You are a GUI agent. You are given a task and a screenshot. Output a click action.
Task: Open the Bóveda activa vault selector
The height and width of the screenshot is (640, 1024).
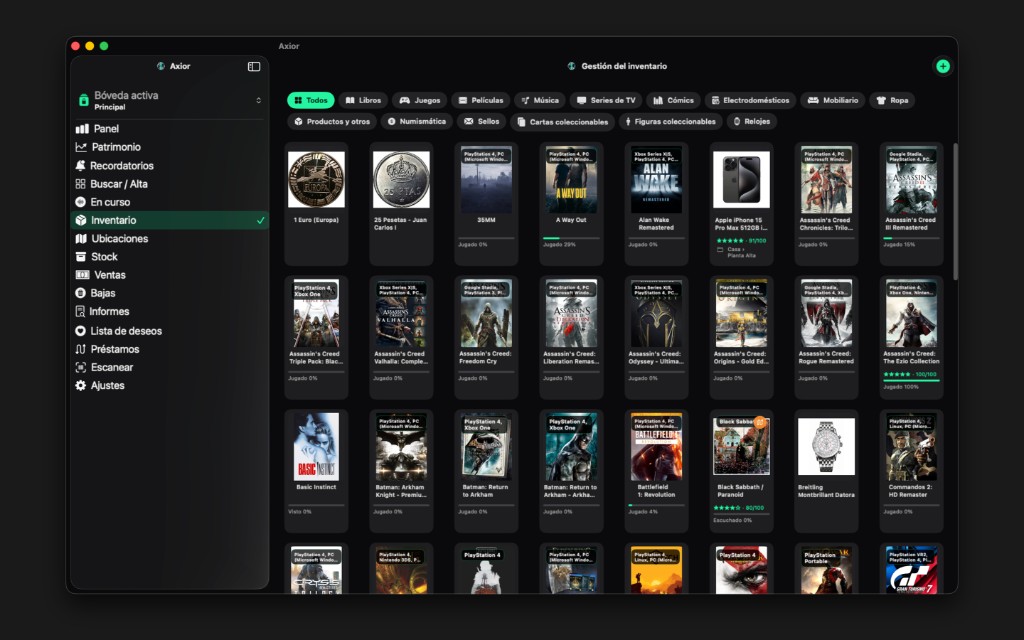(x=170, y=100)
